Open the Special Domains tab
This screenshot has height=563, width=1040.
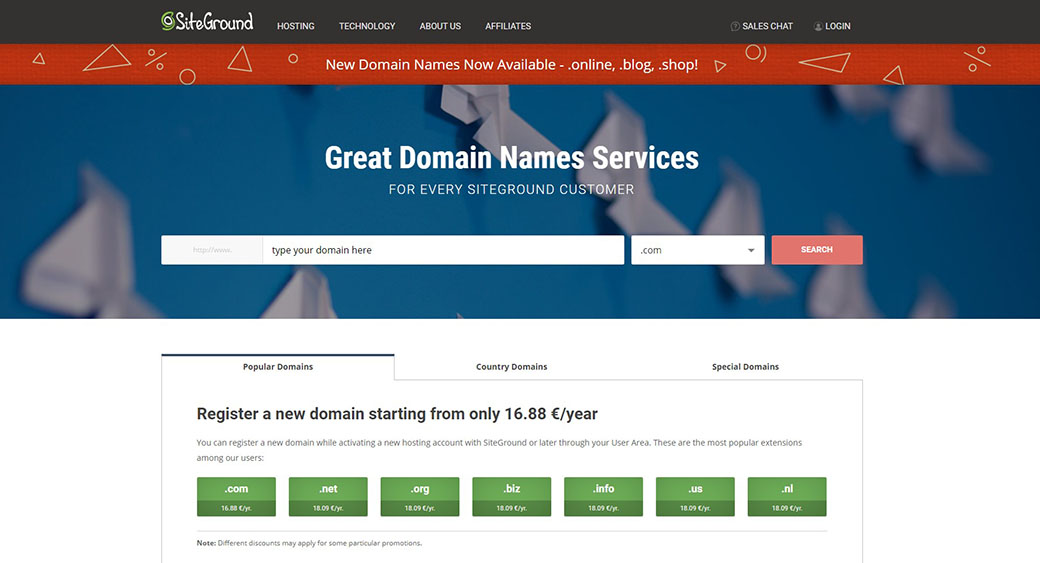(745, 367)
